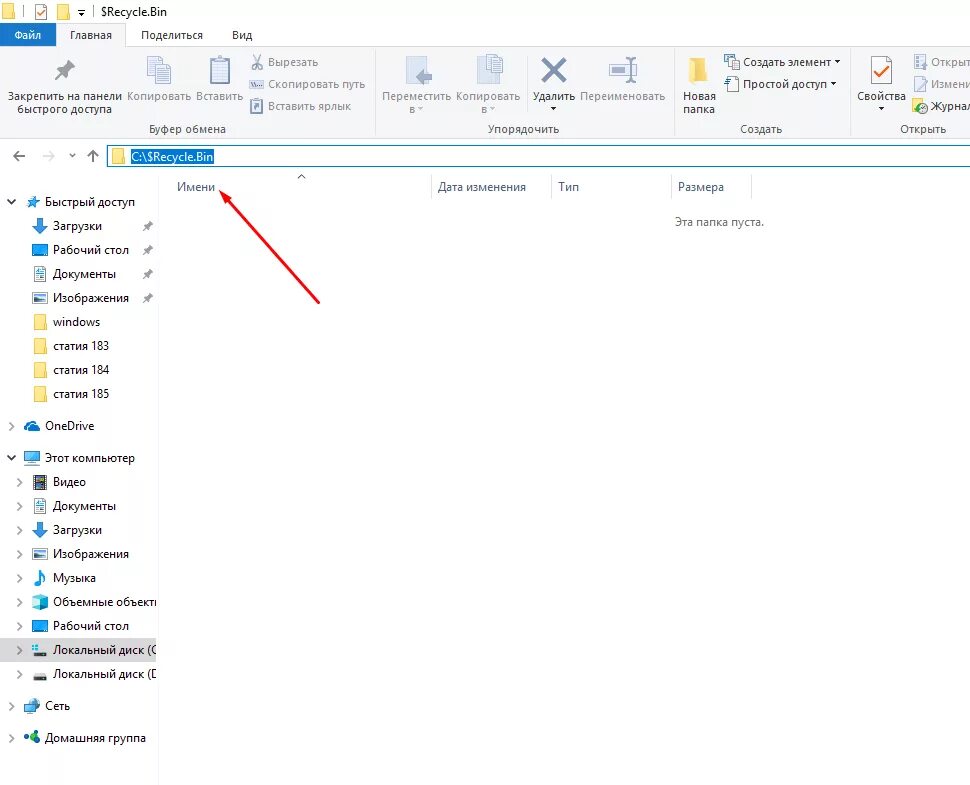Unpin Изображения via pushpin icon

[x=148, y=298]
